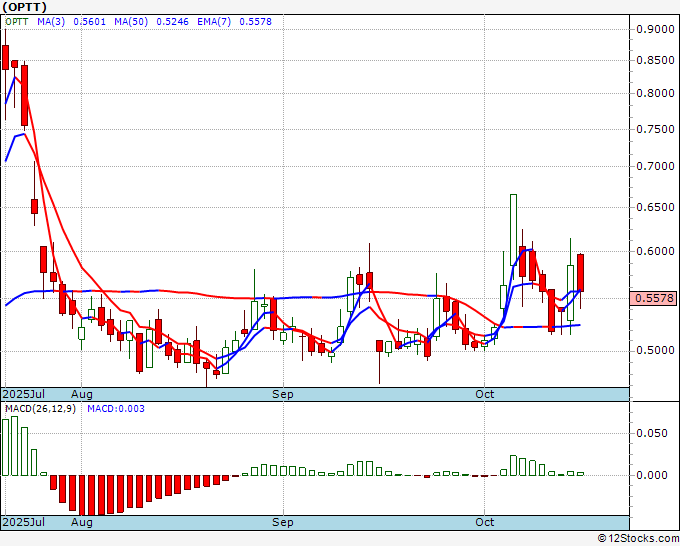Click the 0.9000 price axis label
This screenshot has width=680, height=546.
pyautogui.click(x=655, y=29)
